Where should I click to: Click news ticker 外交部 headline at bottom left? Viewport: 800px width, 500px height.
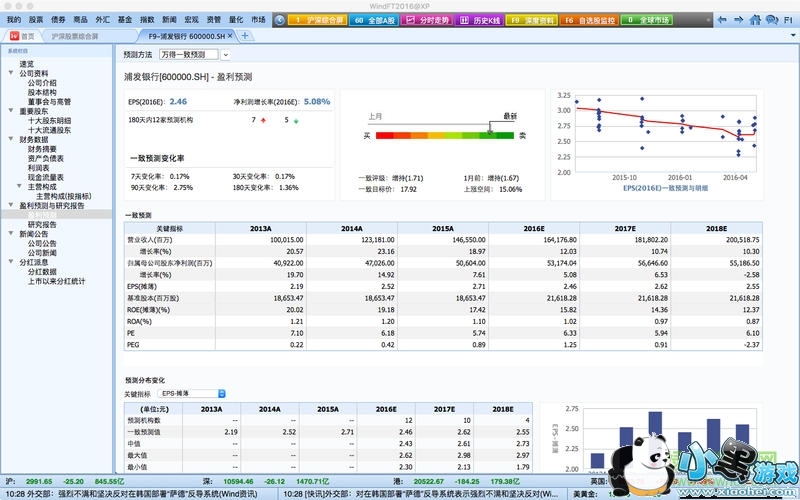(x=132, y=493)
